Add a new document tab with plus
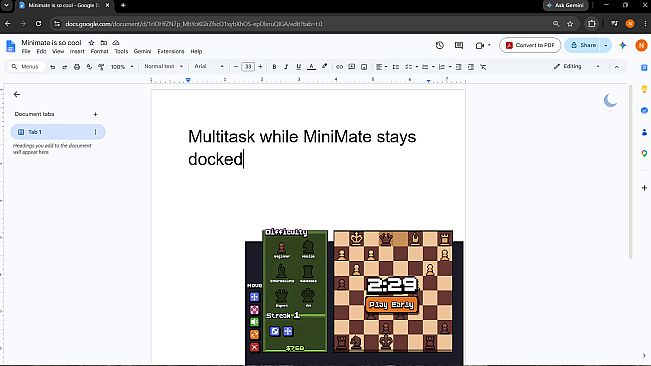Viewport: 651px width, 366px height. [95, 114]
